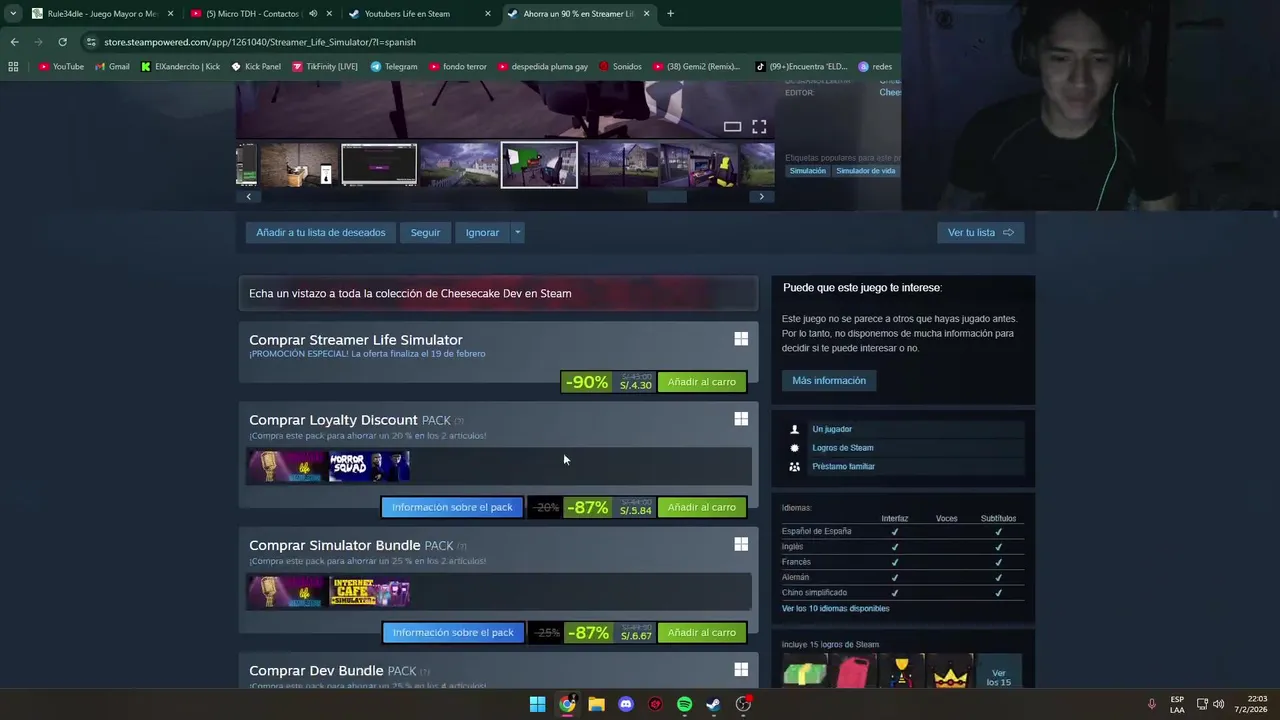
Task: Open Horror Squad game thumbnail in Loyalty pack
Action: (x=370, y=466)
